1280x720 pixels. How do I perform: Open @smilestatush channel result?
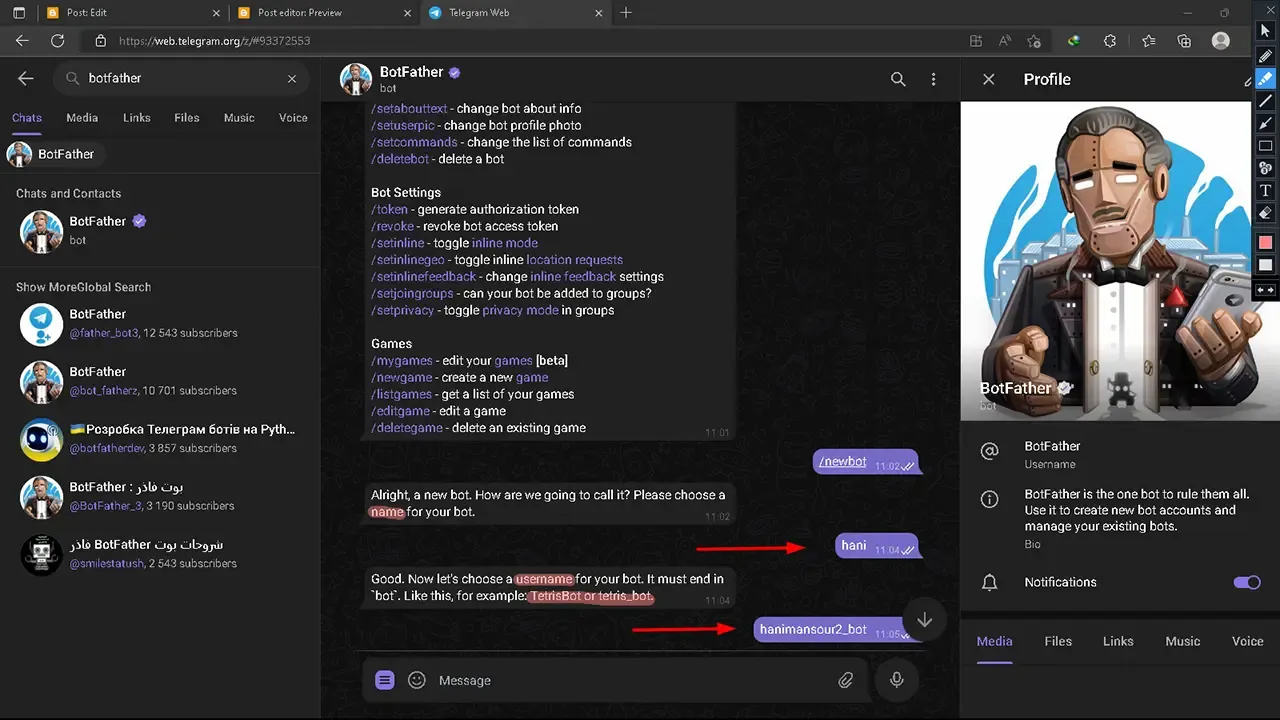(160, 554)
